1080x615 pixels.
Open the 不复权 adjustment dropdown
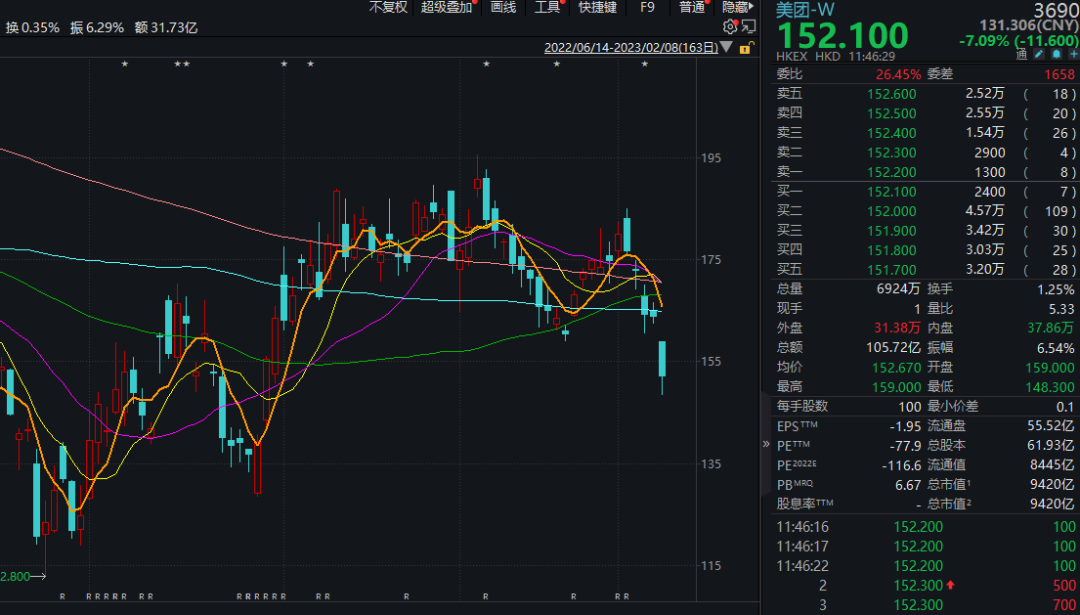click(388, 7)
